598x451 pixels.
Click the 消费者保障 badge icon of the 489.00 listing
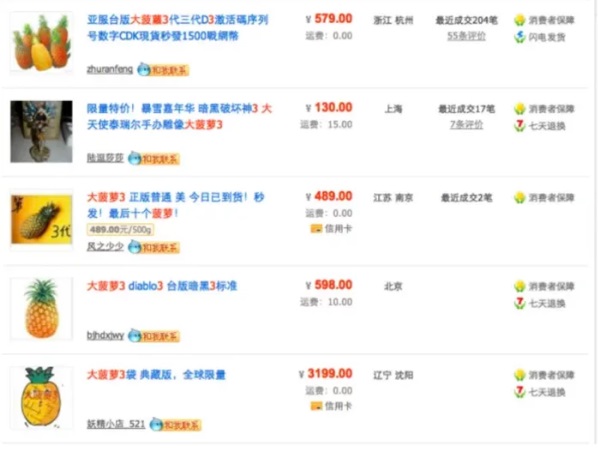click(x=519, y=197)
